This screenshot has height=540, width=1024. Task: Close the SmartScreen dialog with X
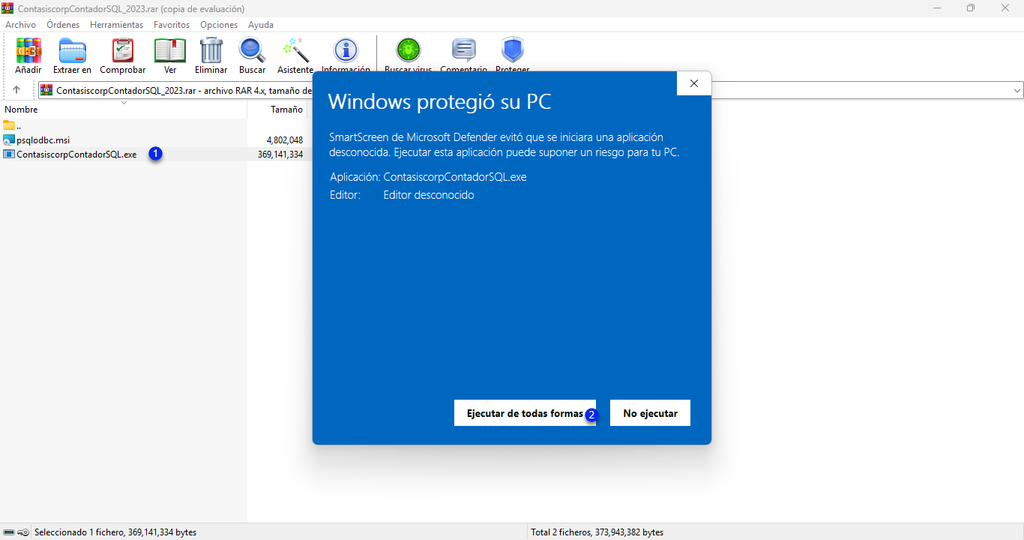tap(694, 83)
